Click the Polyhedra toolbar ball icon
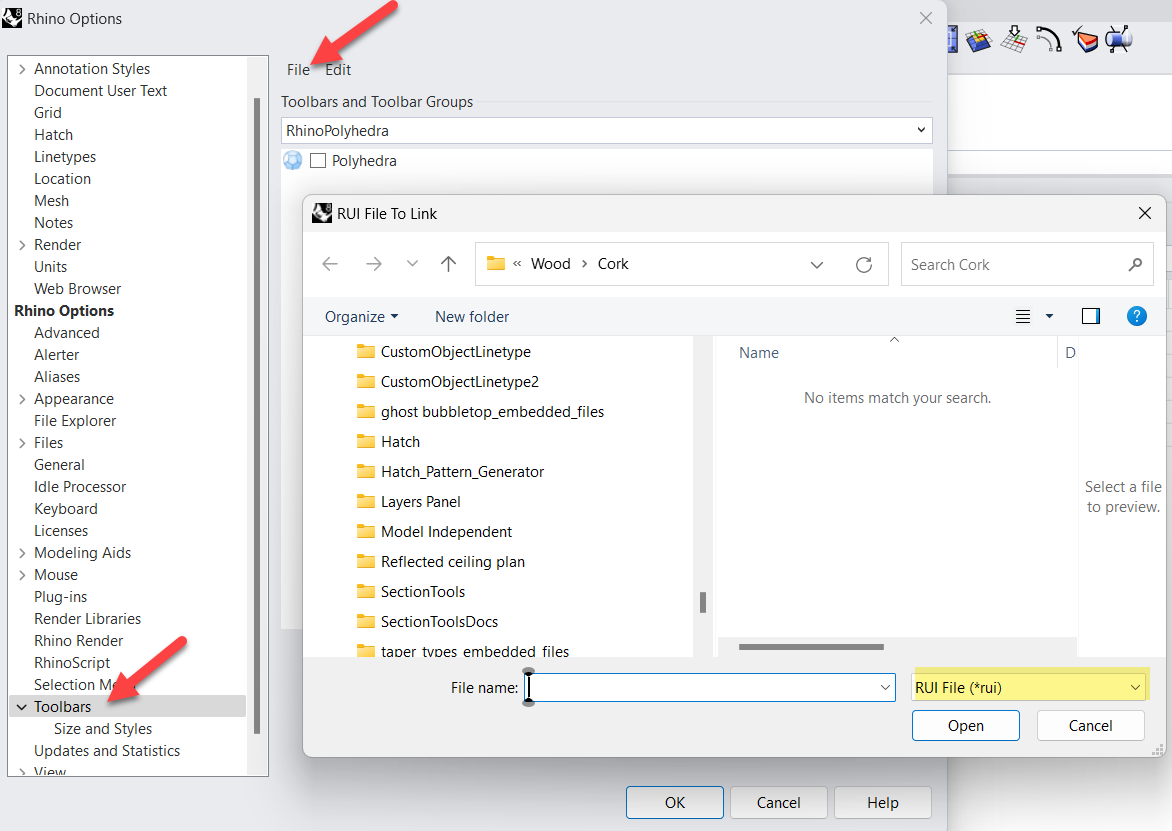This screenshot has height=831, width=1172. click(292, 161)
